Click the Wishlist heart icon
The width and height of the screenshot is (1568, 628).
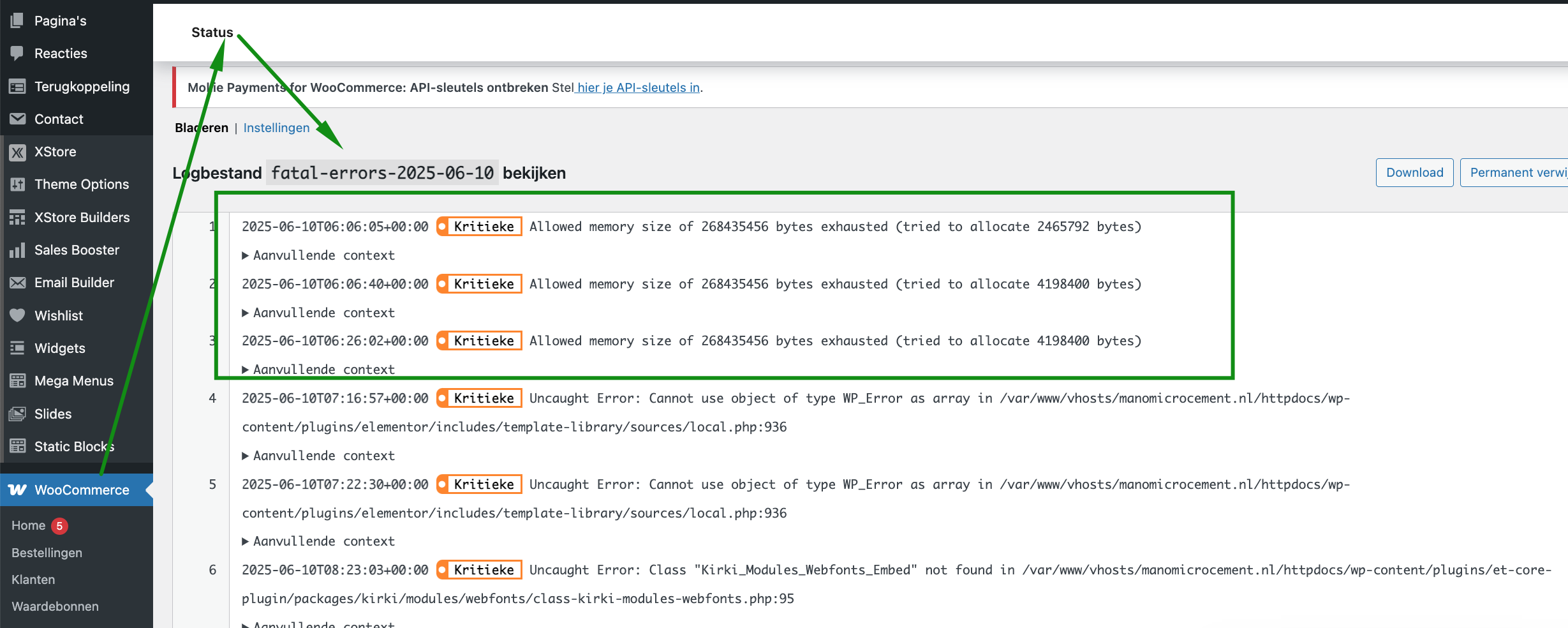[x=17, y=315]
